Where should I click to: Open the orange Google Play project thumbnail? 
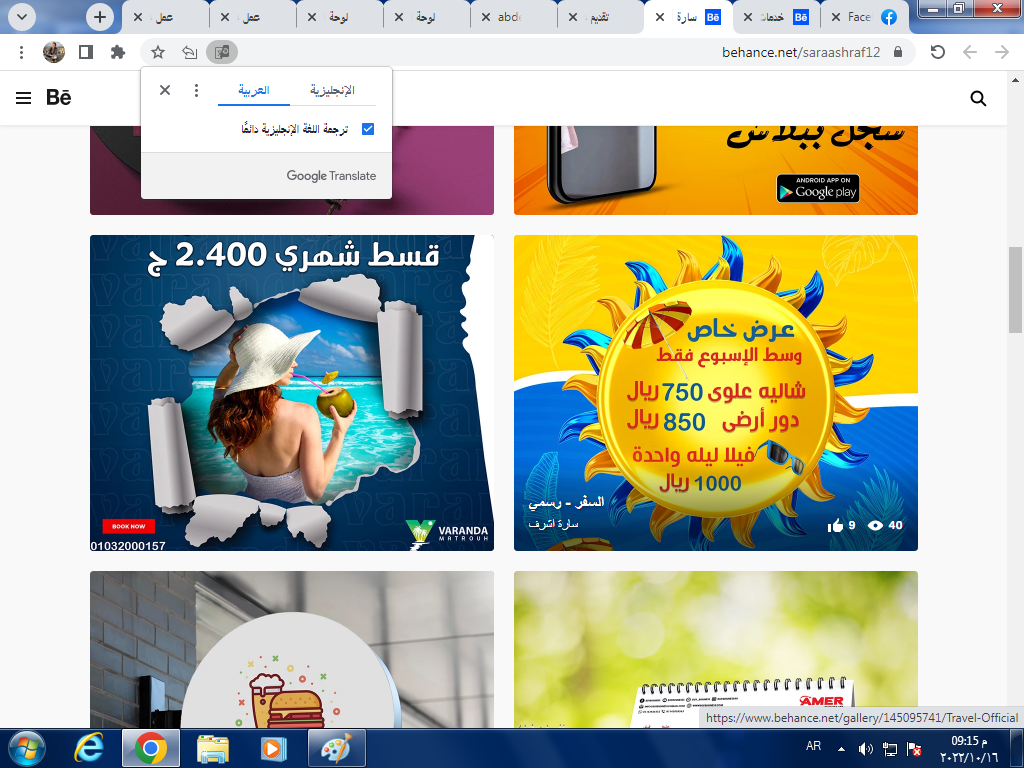click(716, 170)
